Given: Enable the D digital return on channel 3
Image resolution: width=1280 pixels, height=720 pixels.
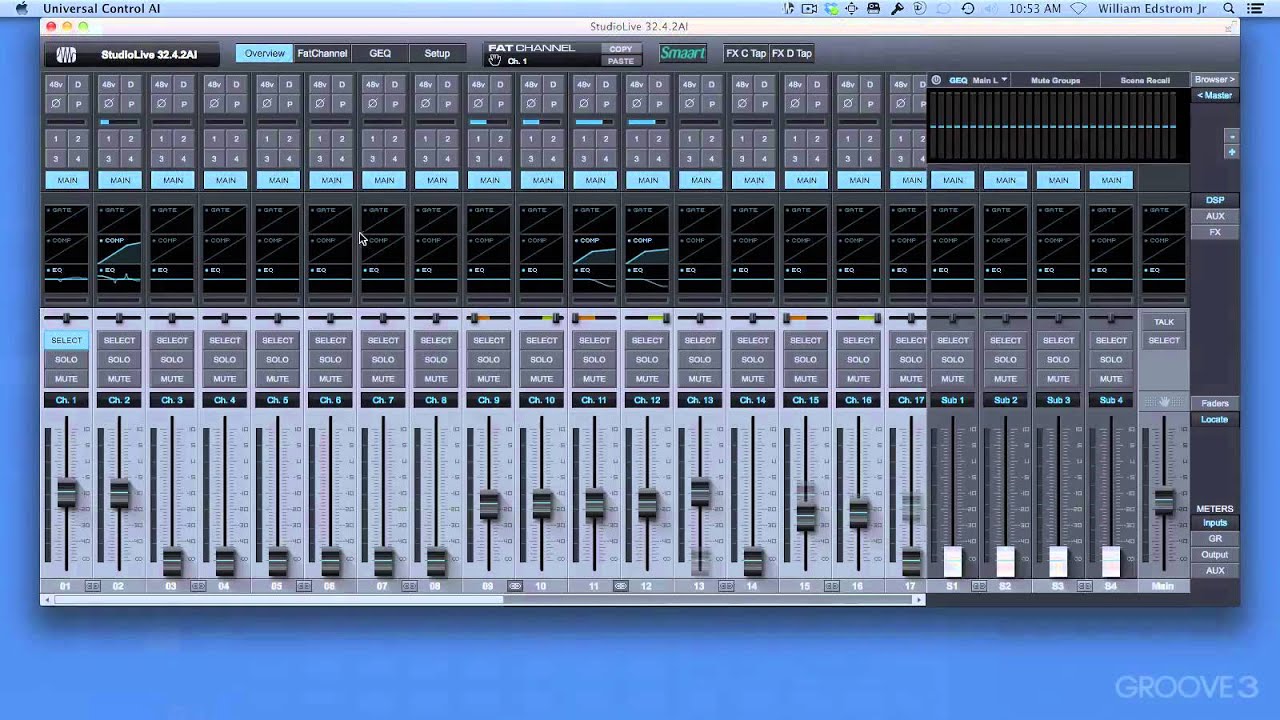Looking at the screenshot, I should point(183,84).
